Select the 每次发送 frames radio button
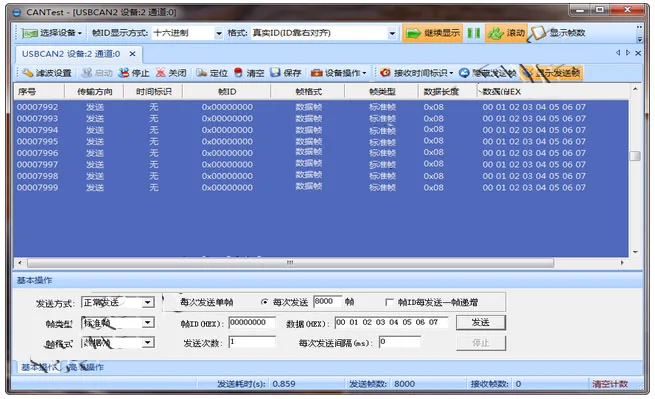This screenshot has height=399, width=655. [x=264, y=302]
